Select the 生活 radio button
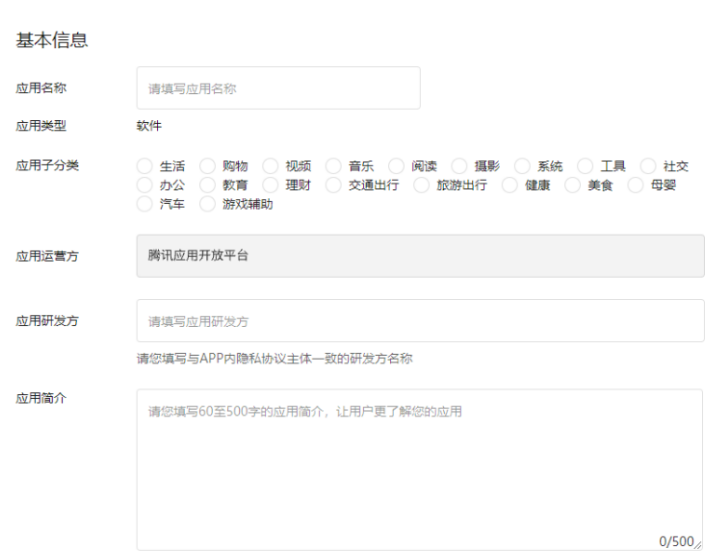The width and height of the screenshot is (727, 554). point(145,166)
